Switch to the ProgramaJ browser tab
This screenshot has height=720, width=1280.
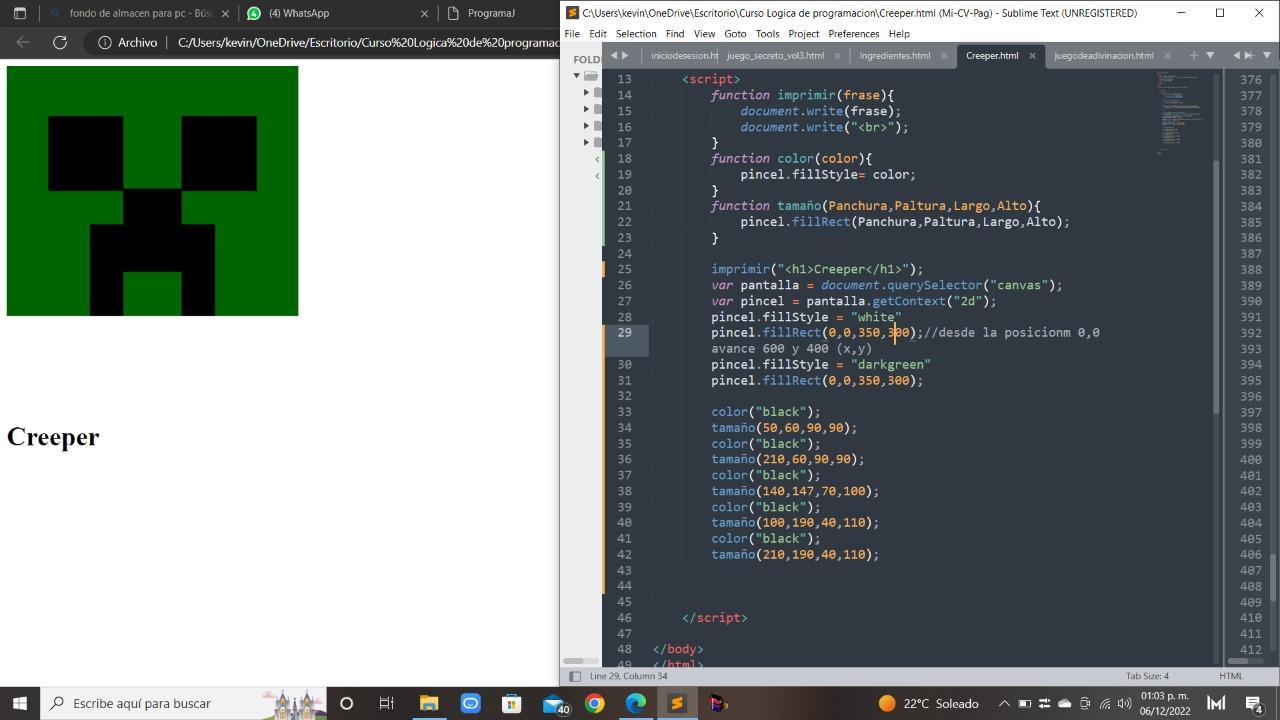[x=500, y=14]
